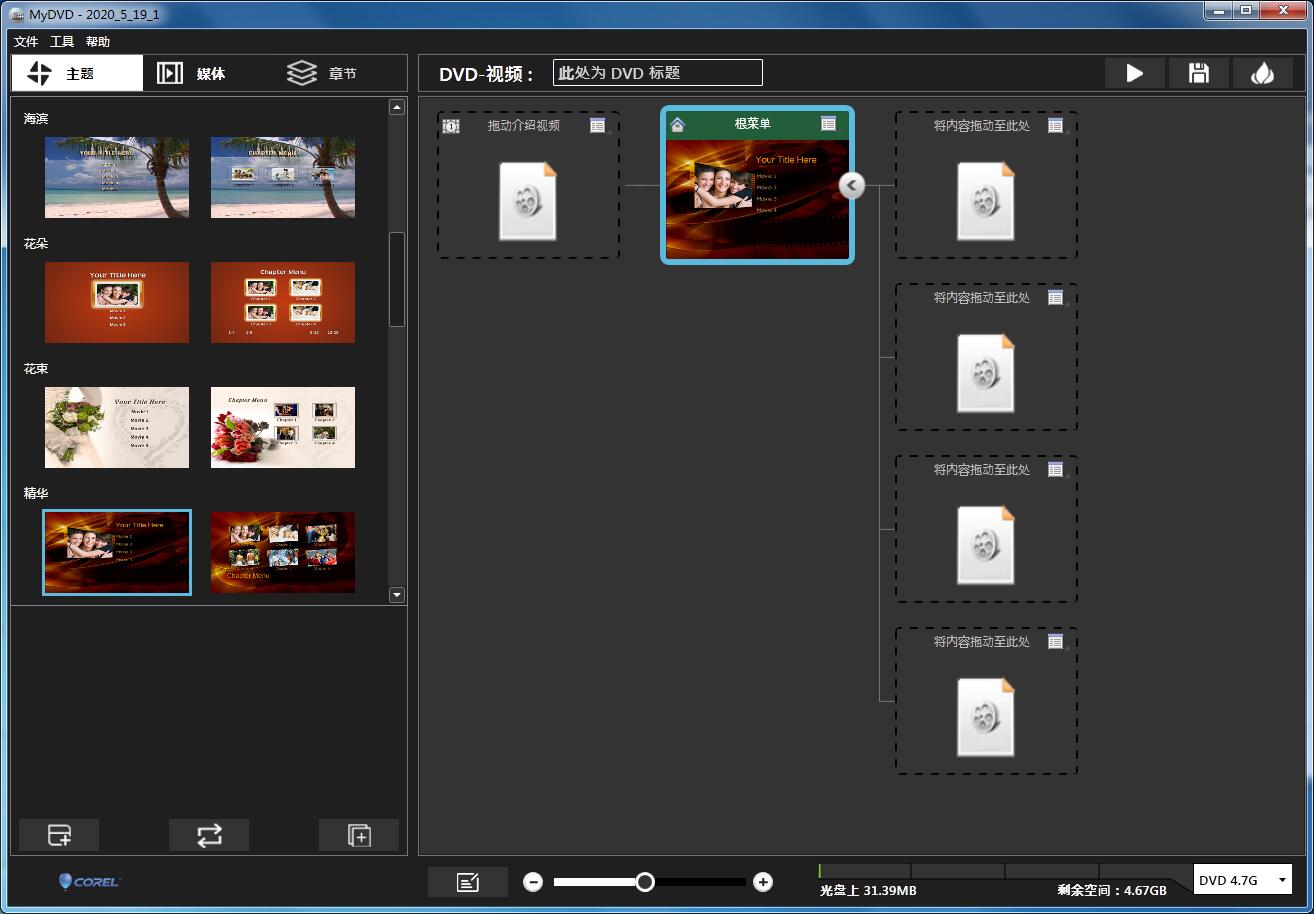Click the preview play button
The width and height of the screenshot is (1314, 914).
point(1134,73)
